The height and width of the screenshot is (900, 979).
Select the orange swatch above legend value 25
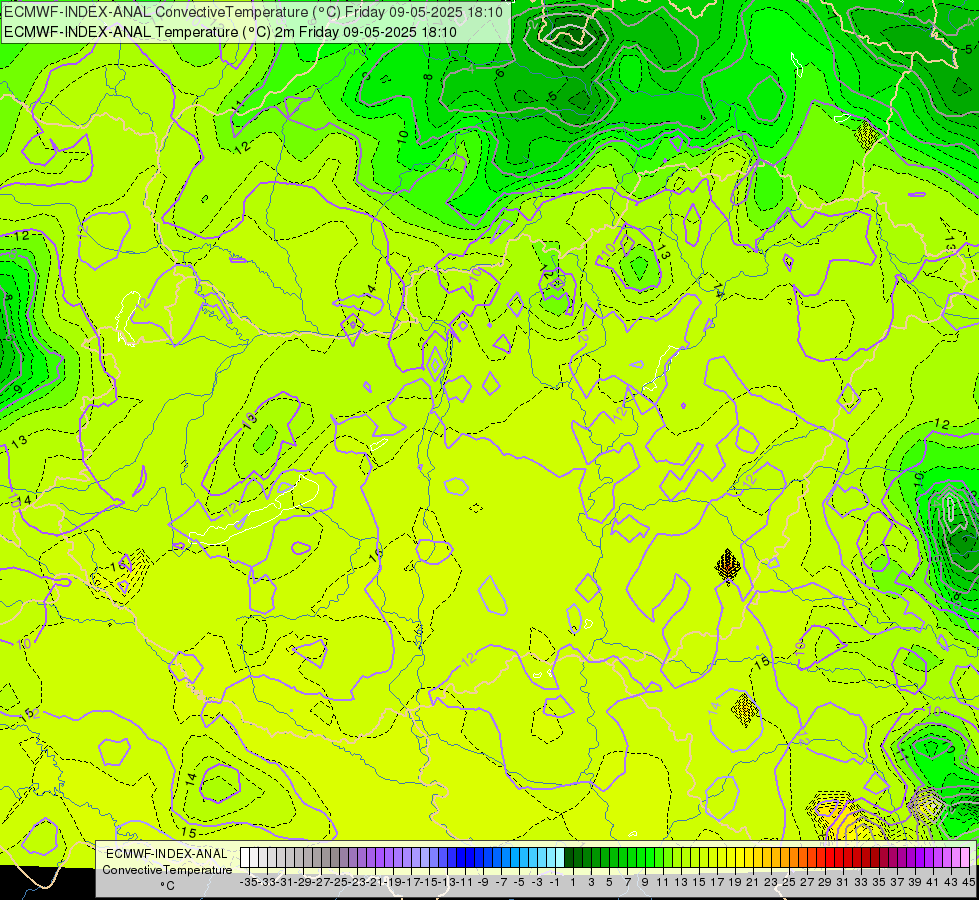point(784,858)
